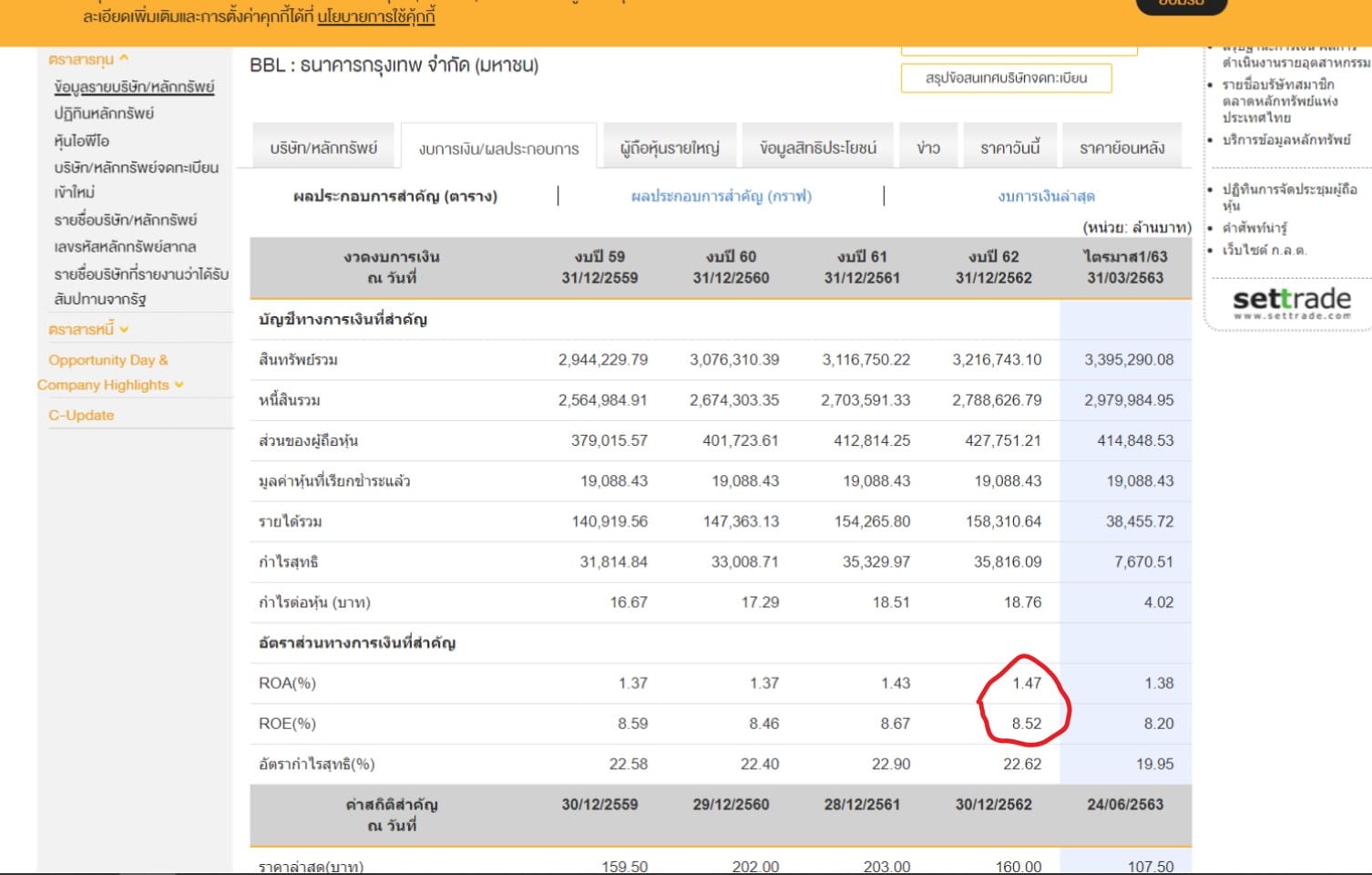Image resolution: width=1372 pixels, height=875 pixels.
Task: Open the งบการเงินล่าสุด link
Action: click(x=1046, y=196)
